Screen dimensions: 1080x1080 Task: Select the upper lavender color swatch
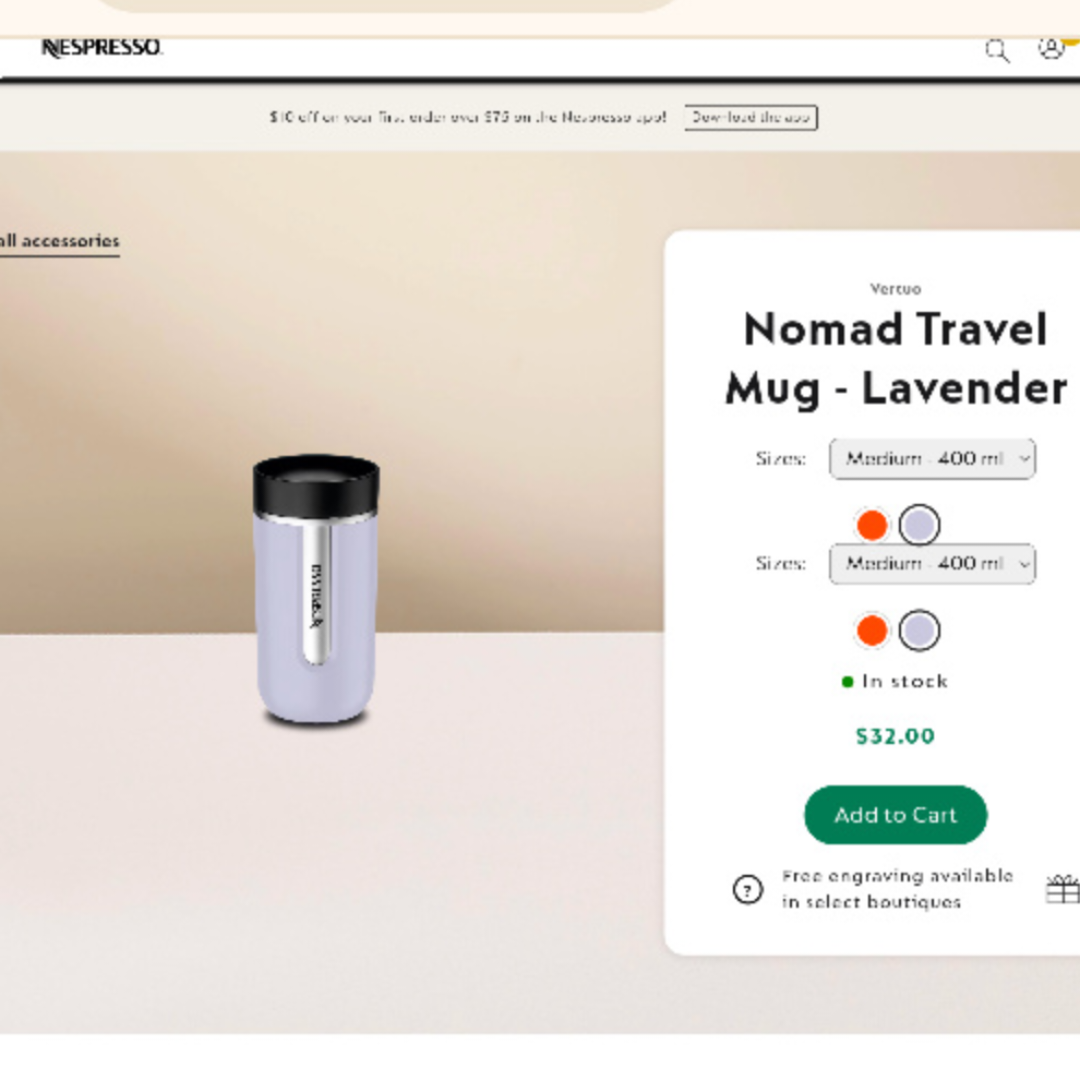pos(920,525)
